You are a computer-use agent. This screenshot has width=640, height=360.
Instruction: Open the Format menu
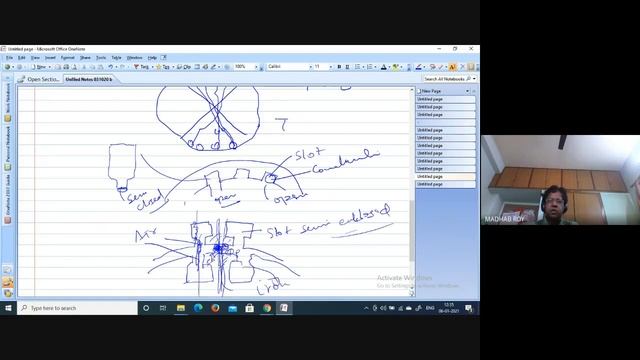68,58
